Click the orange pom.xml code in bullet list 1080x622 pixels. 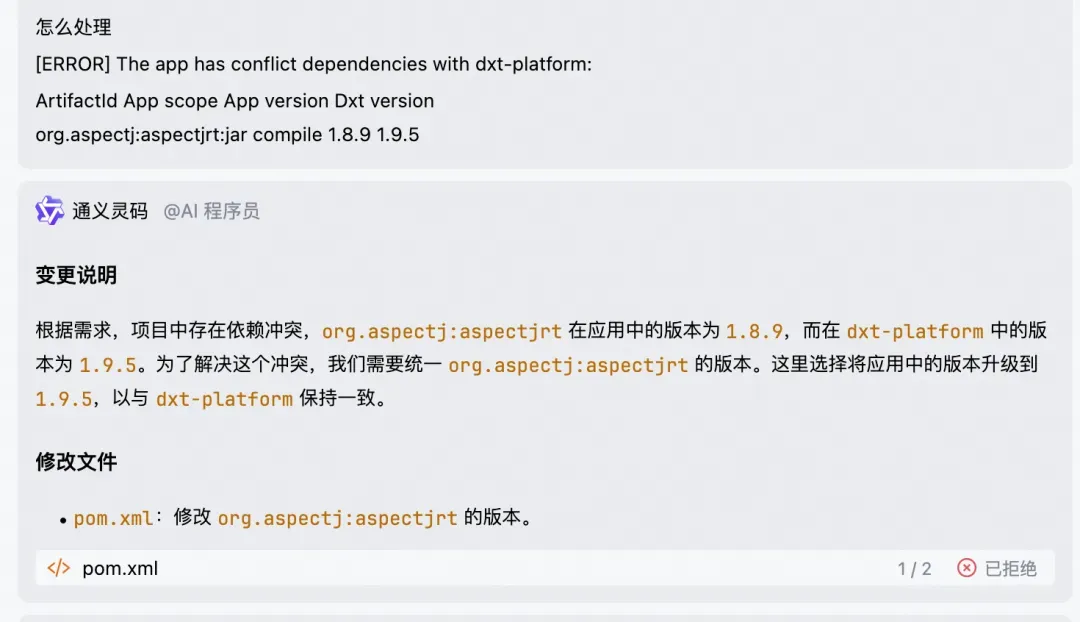(x=113, y=518)
